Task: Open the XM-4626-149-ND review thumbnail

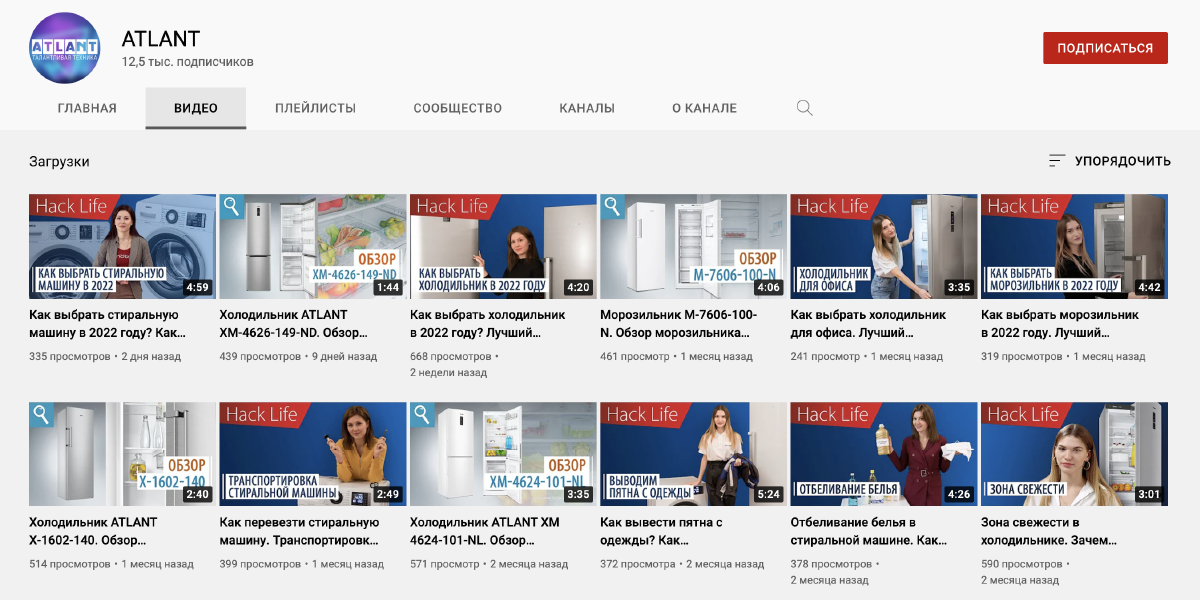Action: (313, 247)
